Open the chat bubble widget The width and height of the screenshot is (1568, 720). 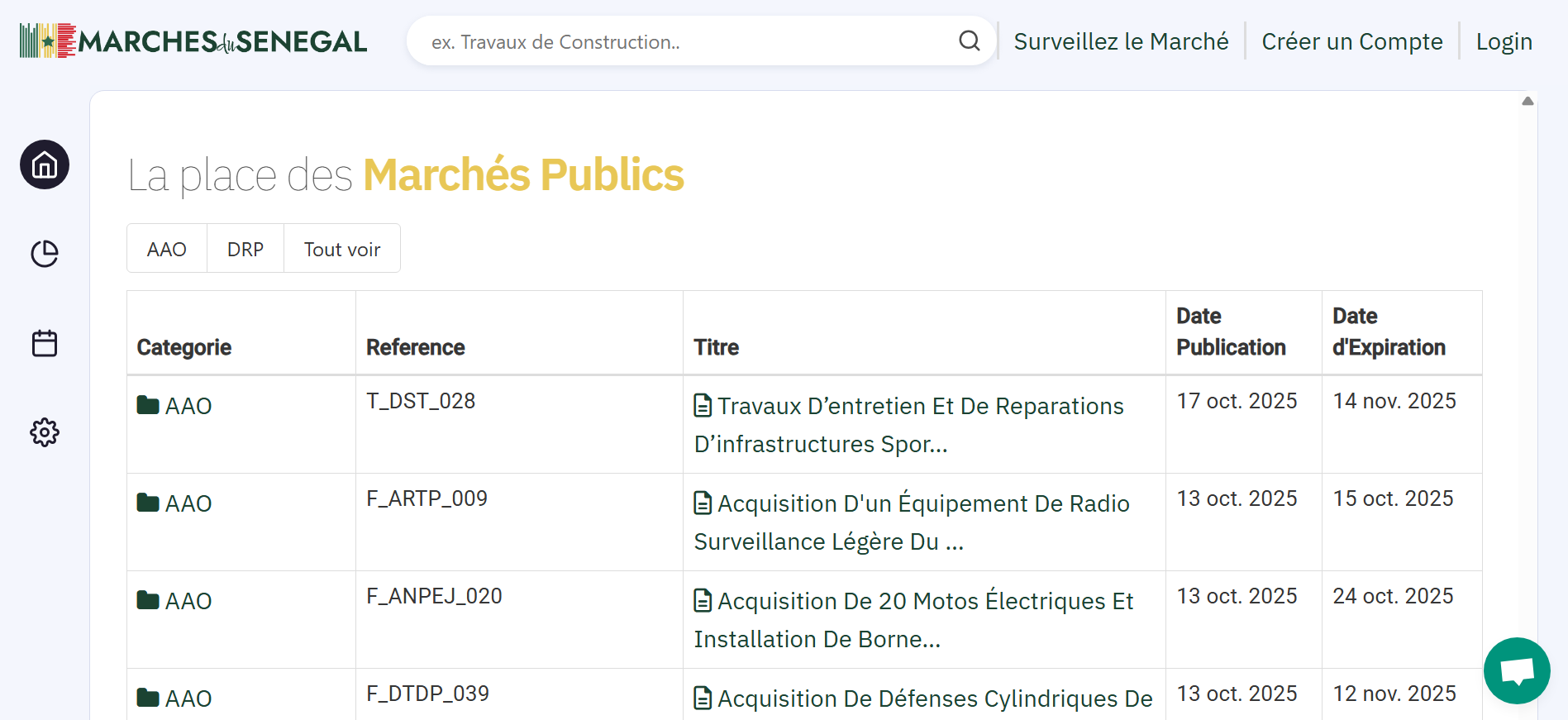[x=1516, y=670]
